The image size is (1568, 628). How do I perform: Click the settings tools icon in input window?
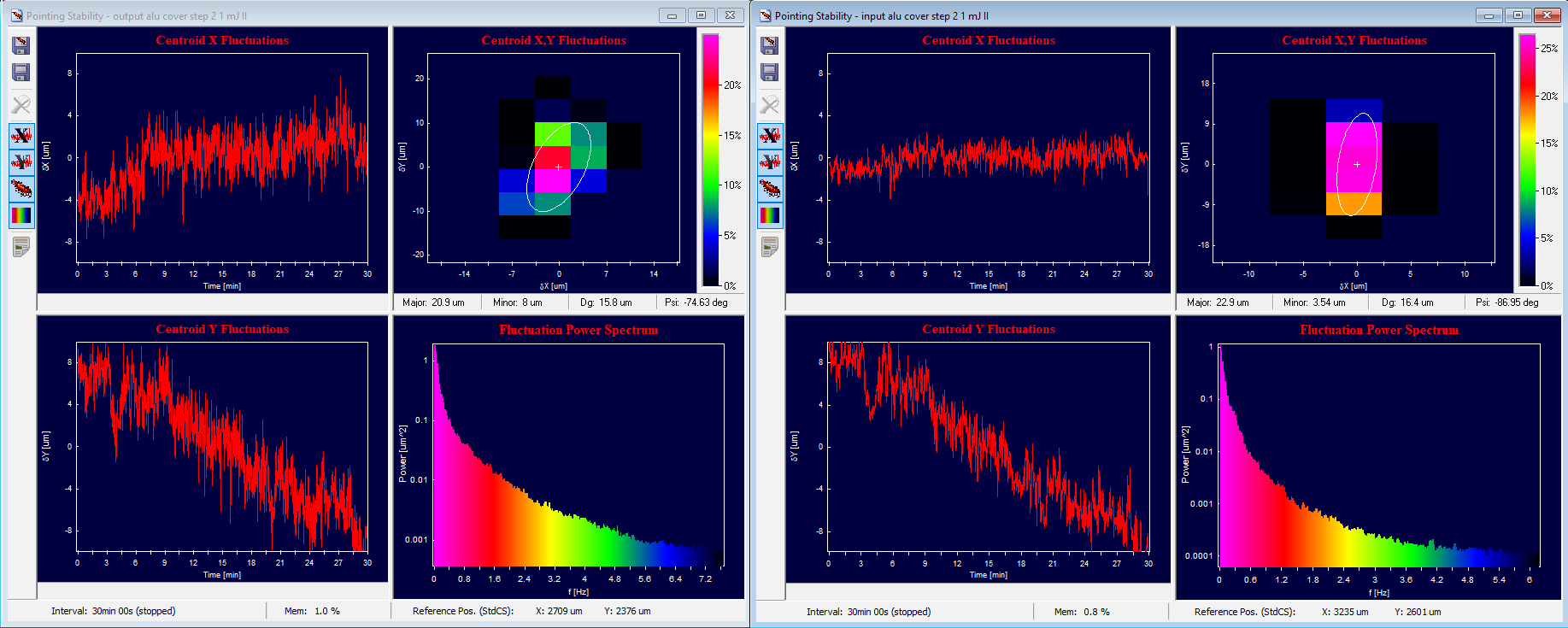coord(770,105)
